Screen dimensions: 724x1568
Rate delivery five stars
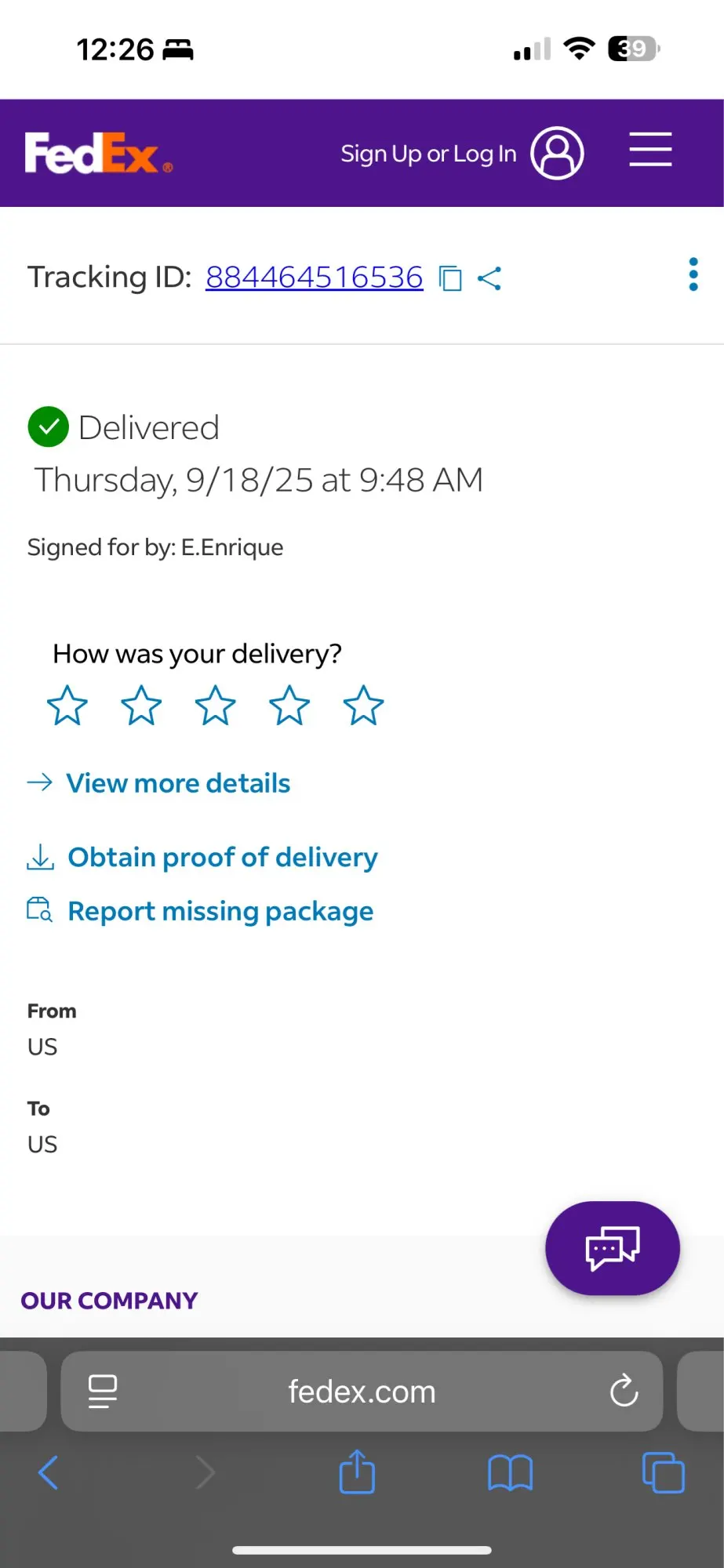363,706
